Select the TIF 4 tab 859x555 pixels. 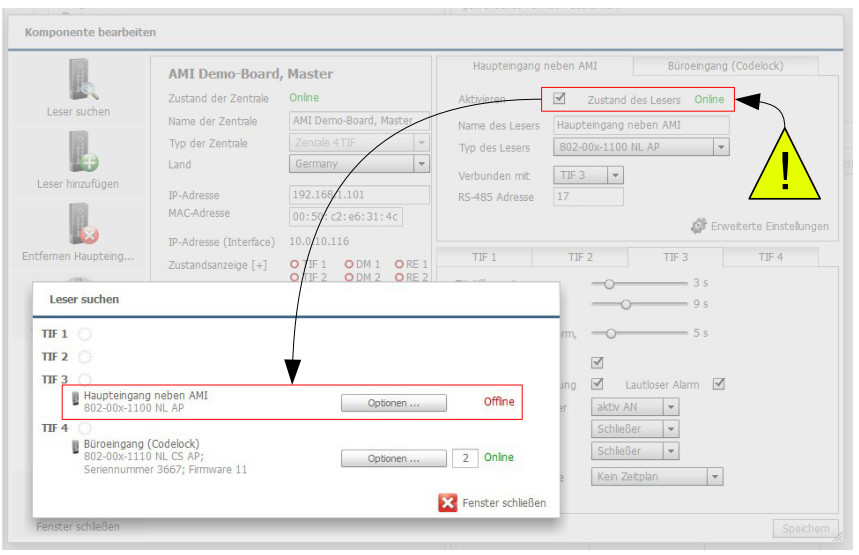[770, 257]
